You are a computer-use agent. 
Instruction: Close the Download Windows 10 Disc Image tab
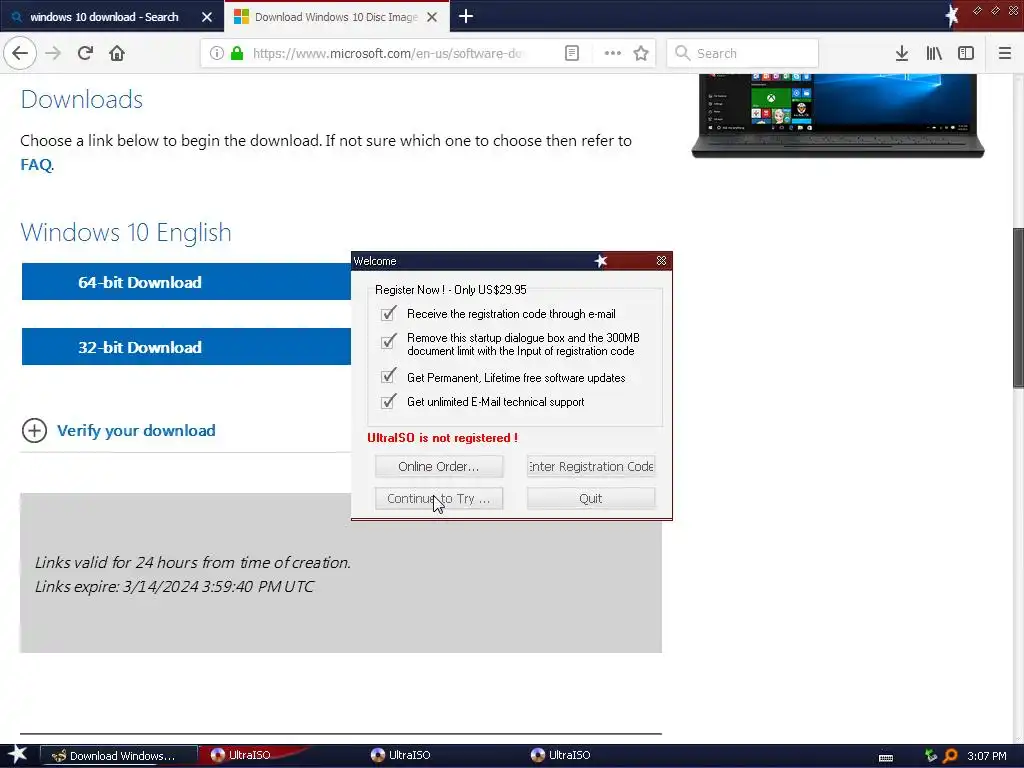(x=432, y=17)
